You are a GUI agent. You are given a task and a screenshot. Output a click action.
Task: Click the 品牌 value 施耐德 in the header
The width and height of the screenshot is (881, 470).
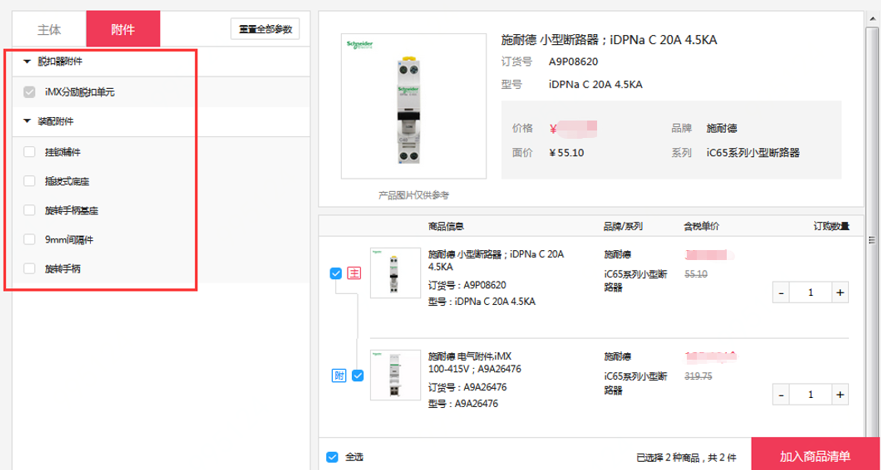tap(721, 129)
